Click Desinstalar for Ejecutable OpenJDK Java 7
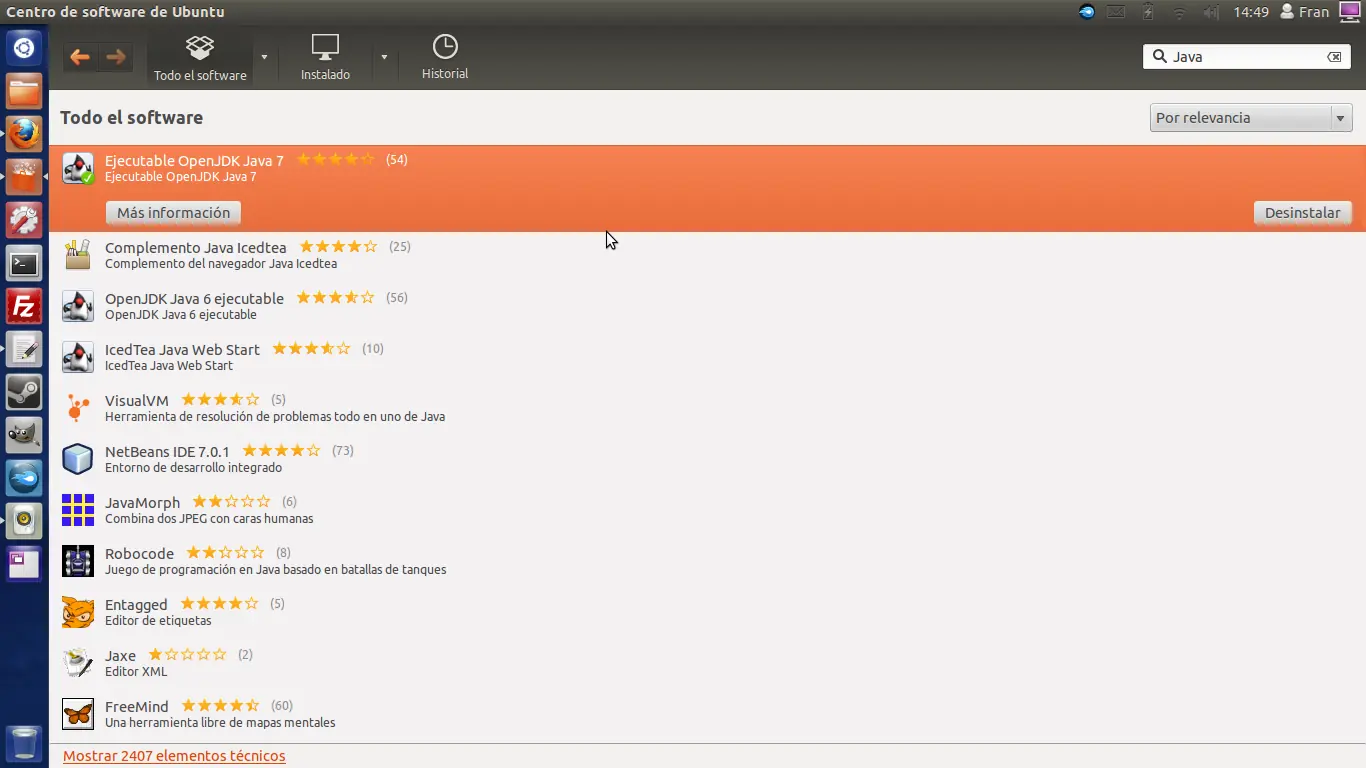 (1302, 212)
